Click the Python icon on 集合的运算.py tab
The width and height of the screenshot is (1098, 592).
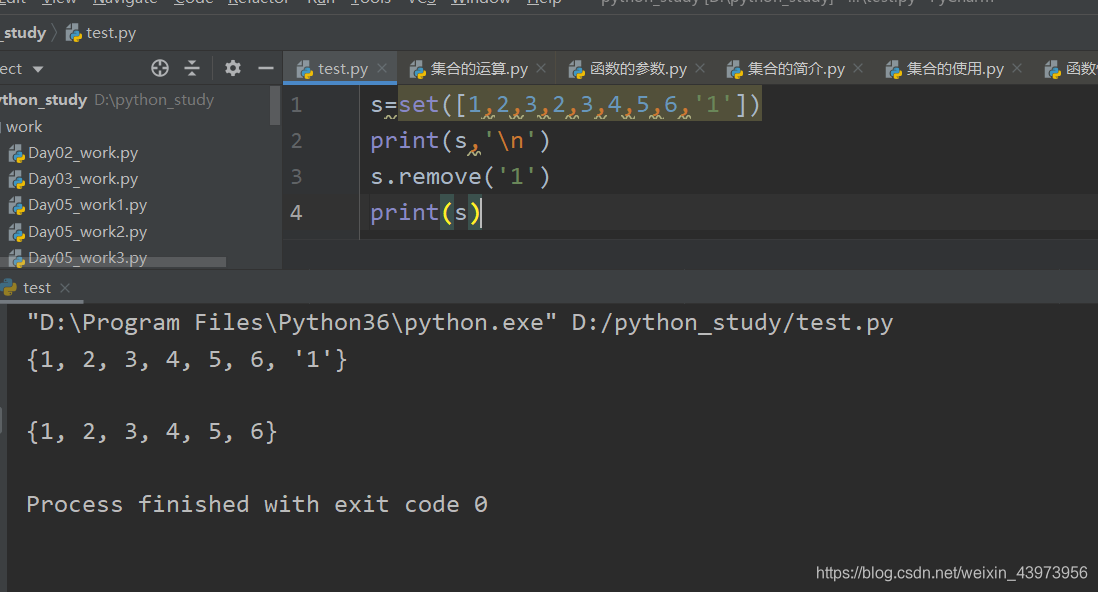pyautogui.click(x=418, y=69)
